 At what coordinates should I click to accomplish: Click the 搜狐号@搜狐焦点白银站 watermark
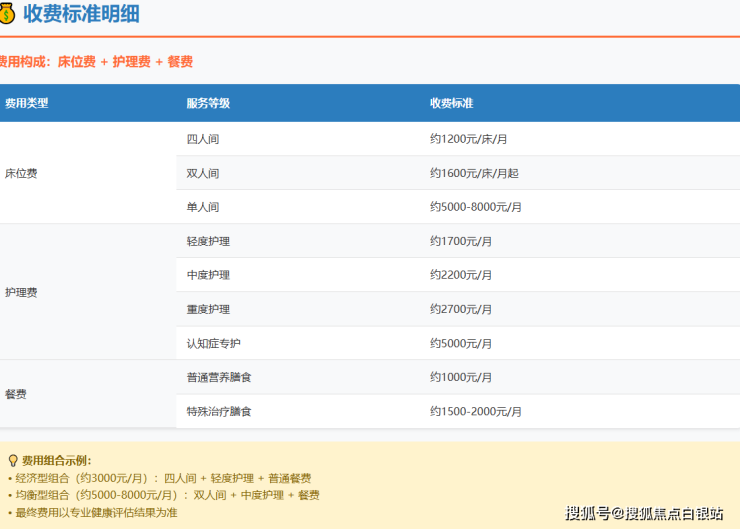(x=644, y=513)
